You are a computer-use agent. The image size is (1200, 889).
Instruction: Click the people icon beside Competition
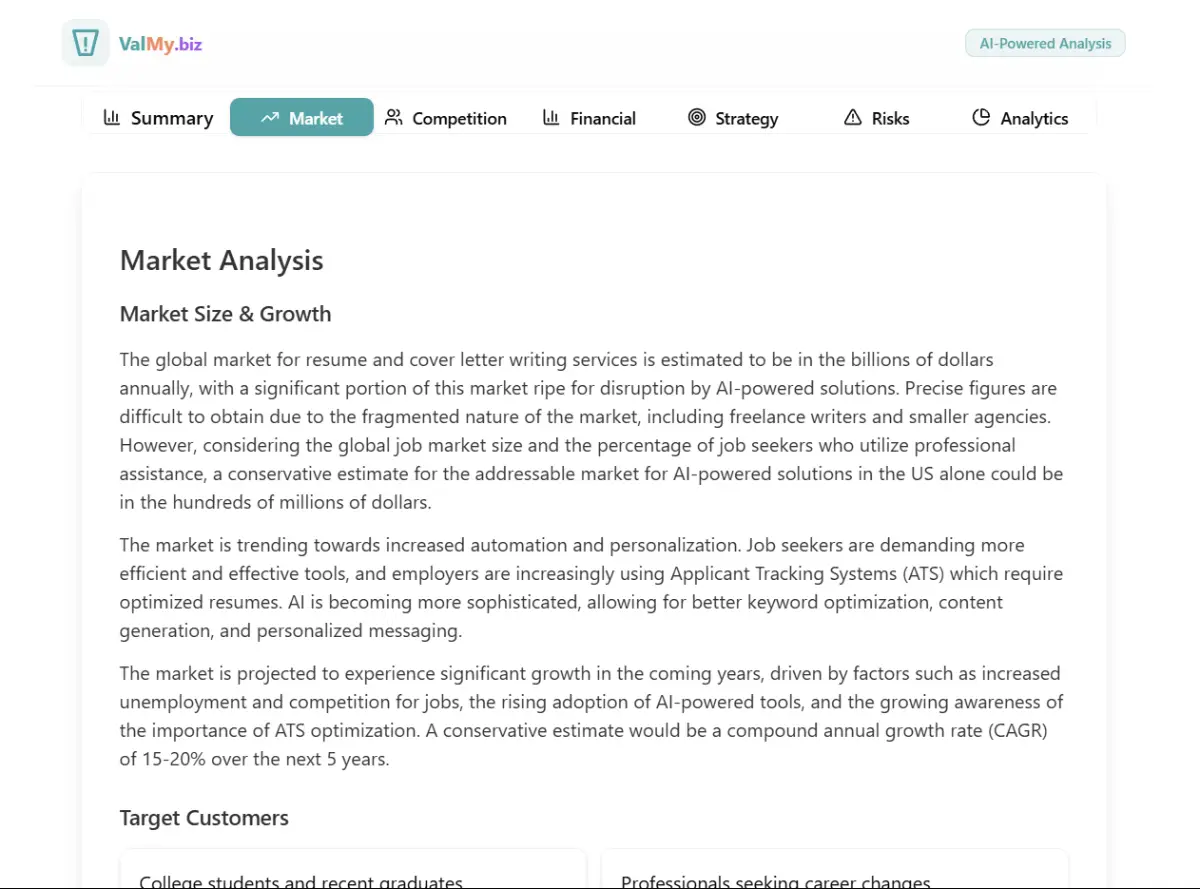(x=394, y=118)
